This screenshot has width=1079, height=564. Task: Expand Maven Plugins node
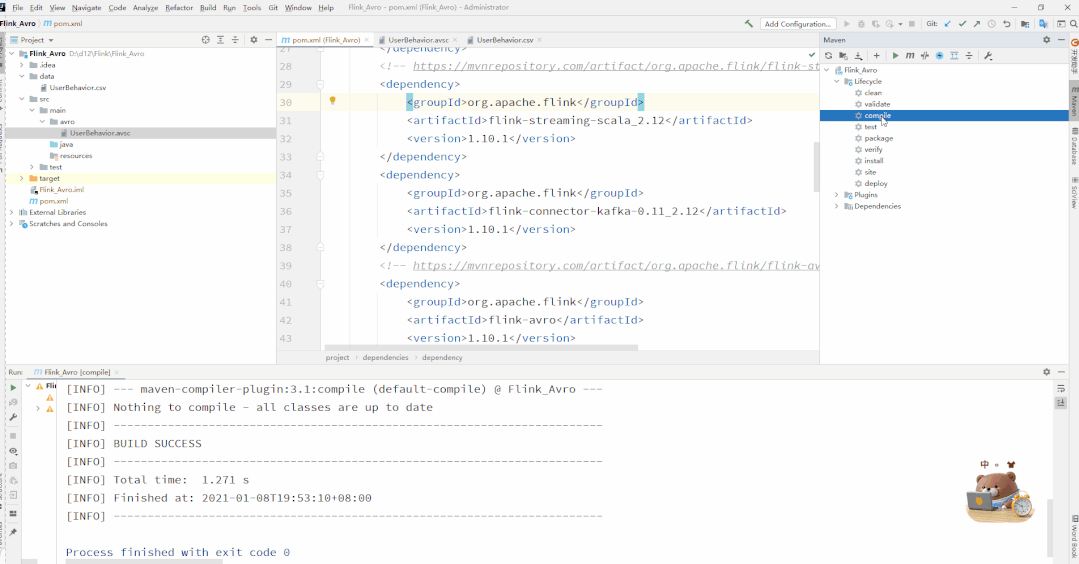[837, 195]
